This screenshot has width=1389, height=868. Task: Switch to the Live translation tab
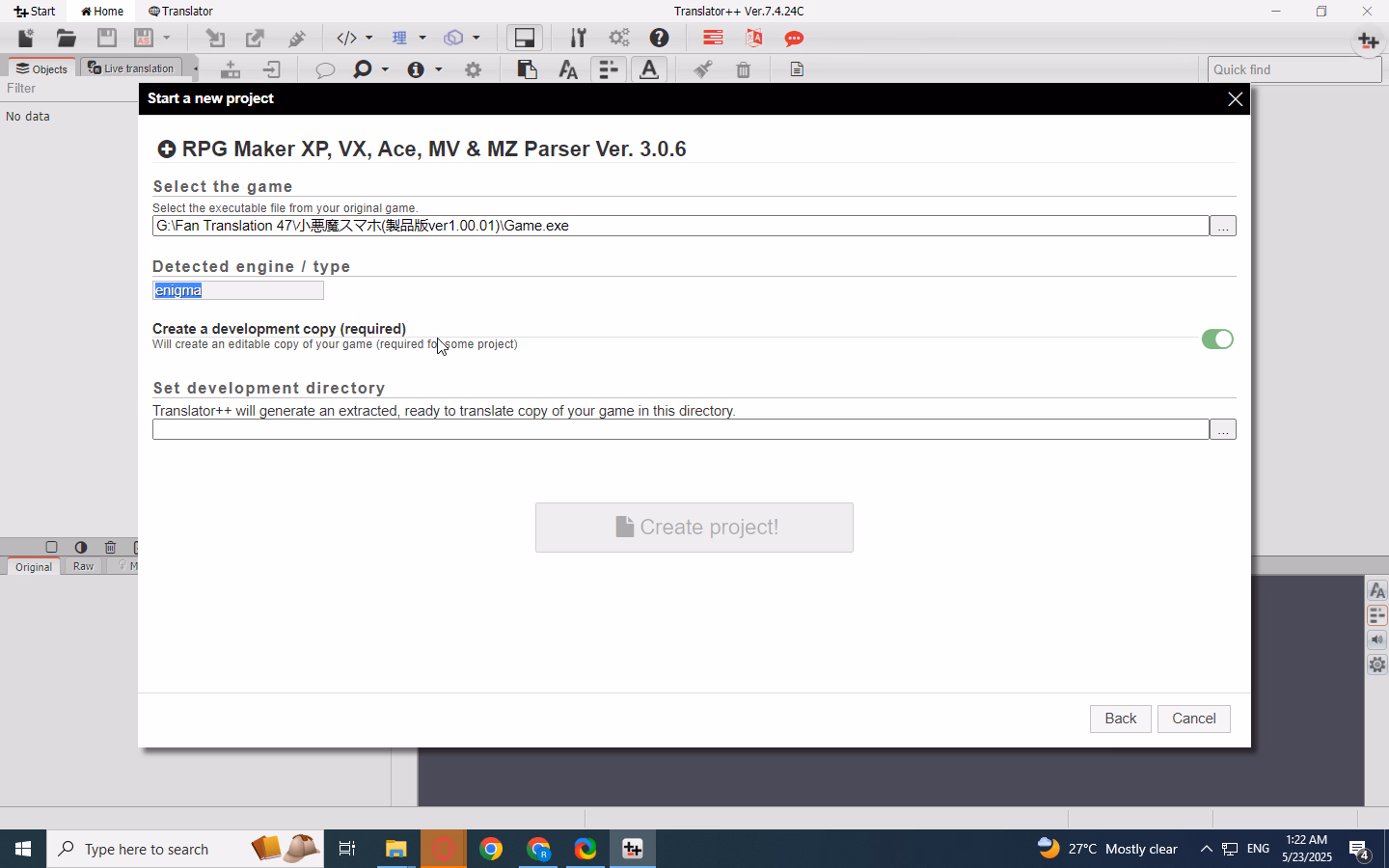[130, 68]
